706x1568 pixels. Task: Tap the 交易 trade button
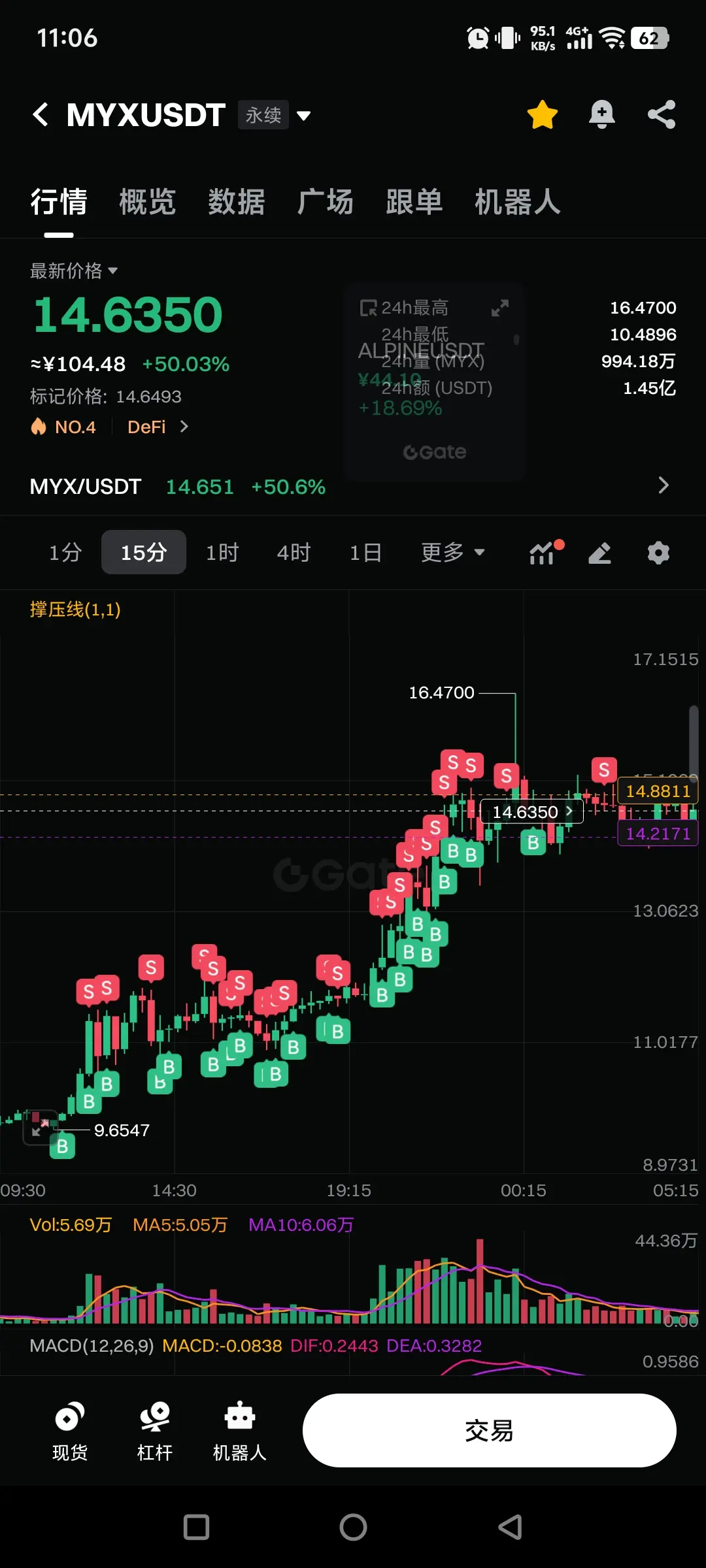[x=489, y=1431]
